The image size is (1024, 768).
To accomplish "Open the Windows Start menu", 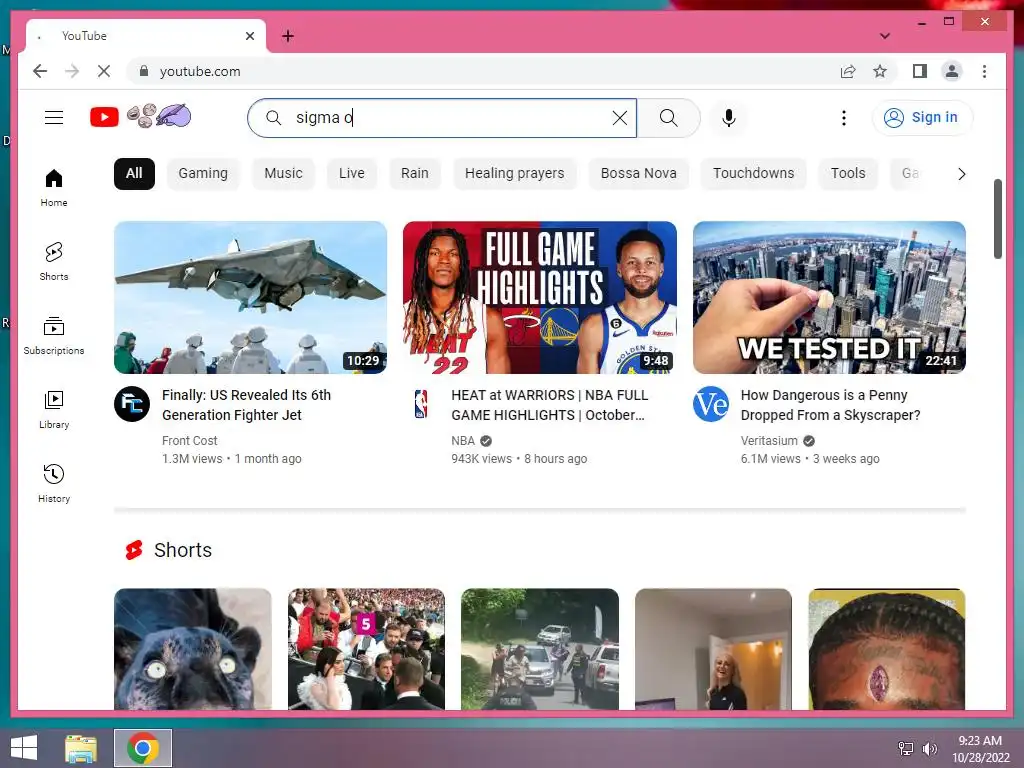I will point(24,748).
